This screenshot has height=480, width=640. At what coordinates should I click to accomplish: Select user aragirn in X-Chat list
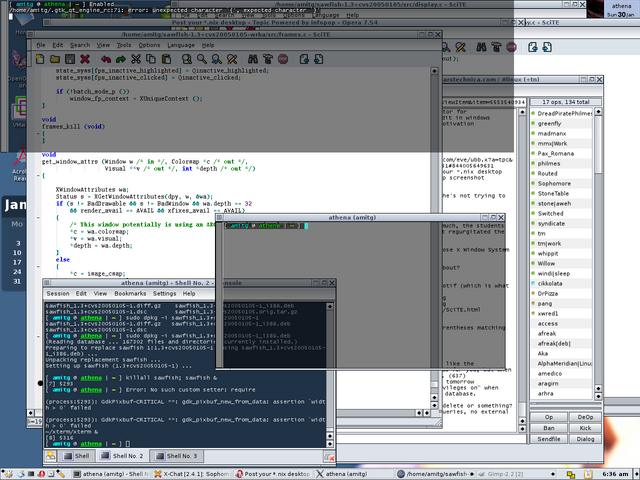tap(561, 384)
